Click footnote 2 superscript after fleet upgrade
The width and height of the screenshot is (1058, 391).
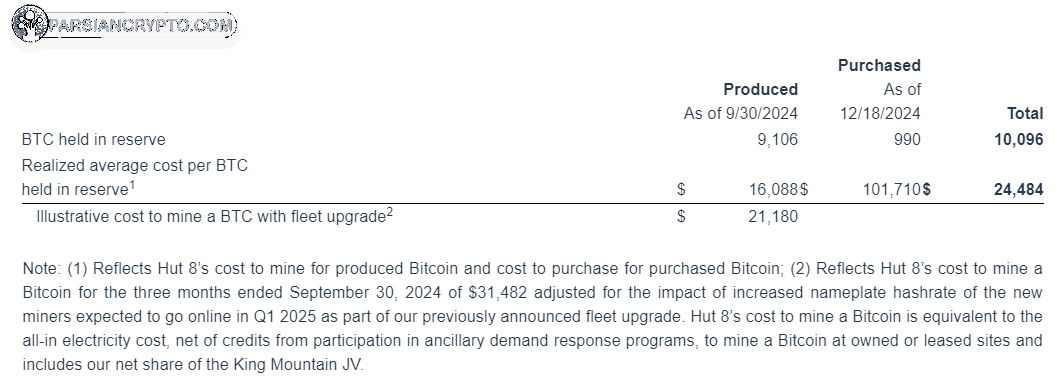pyautogui.click(x=389, y=212)
